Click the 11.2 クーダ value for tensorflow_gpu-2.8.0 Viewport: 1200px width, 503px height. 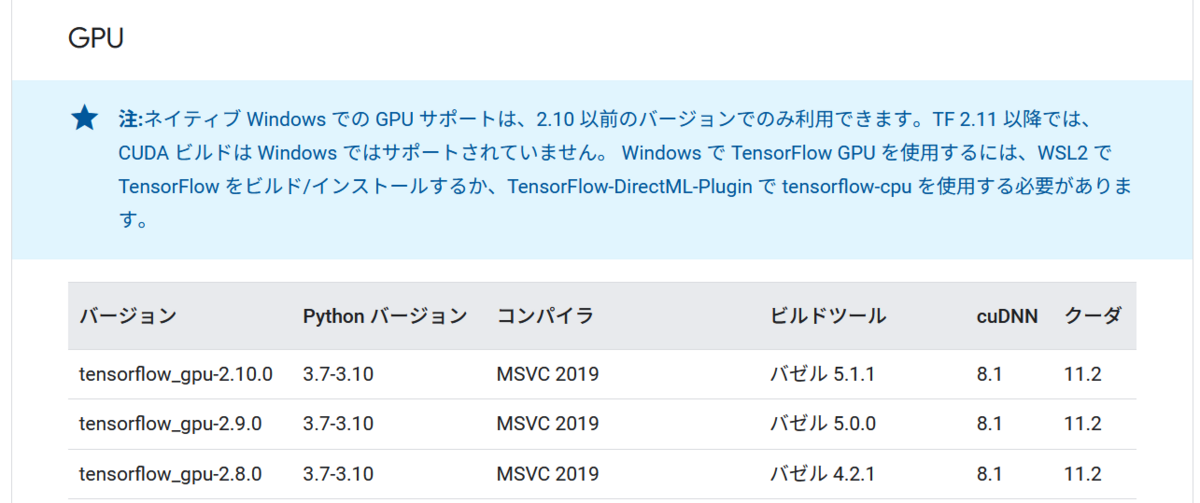pos(1083,474)
